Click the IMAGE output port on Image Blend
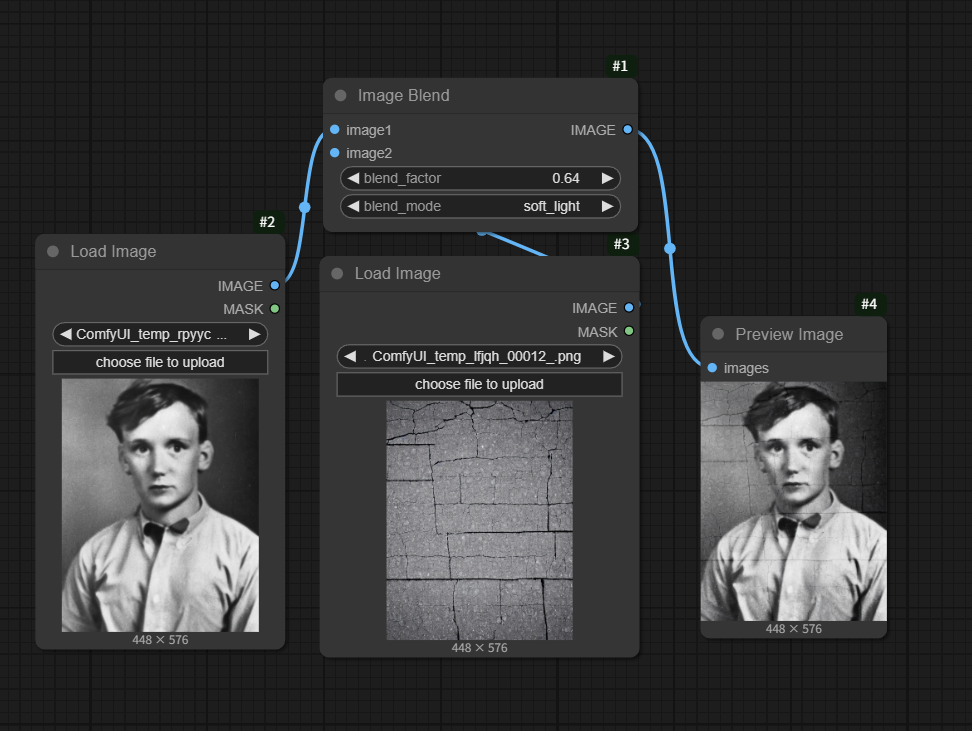Screen dimensions: 972x731 point(627,130)
